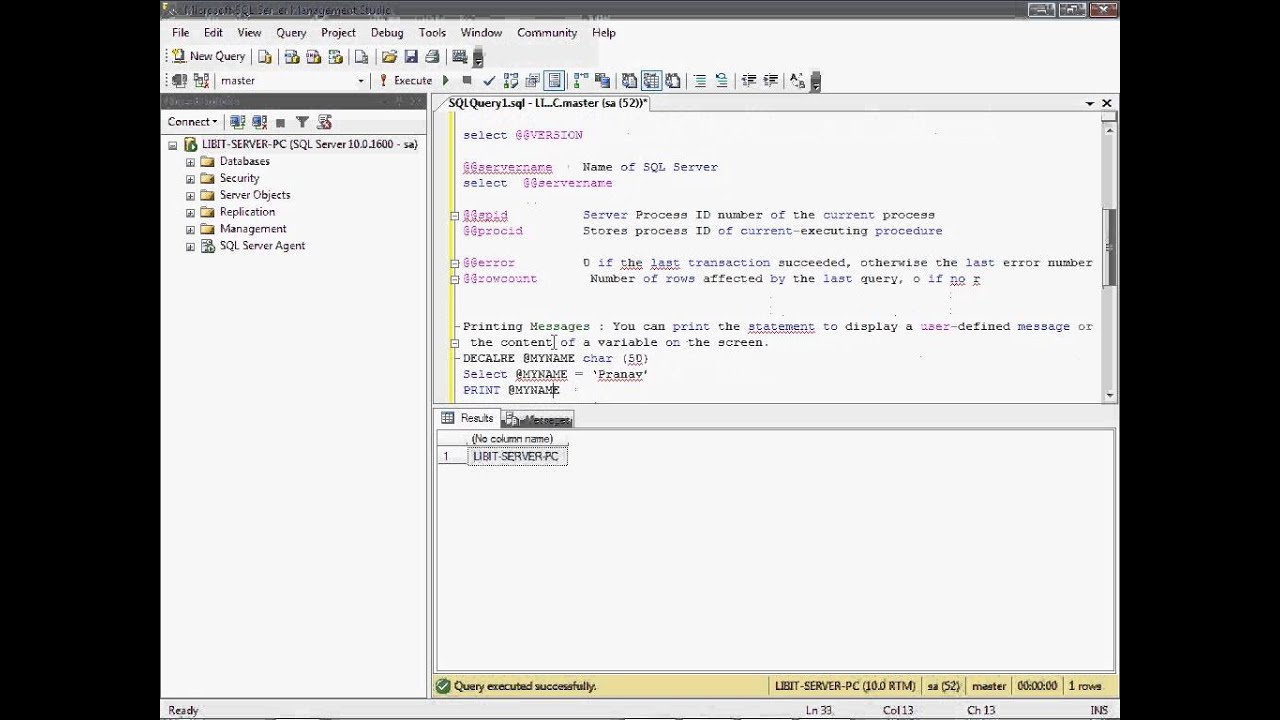1280x720 pixels.
Task: Execute the query
Action: tap(405, 81)
